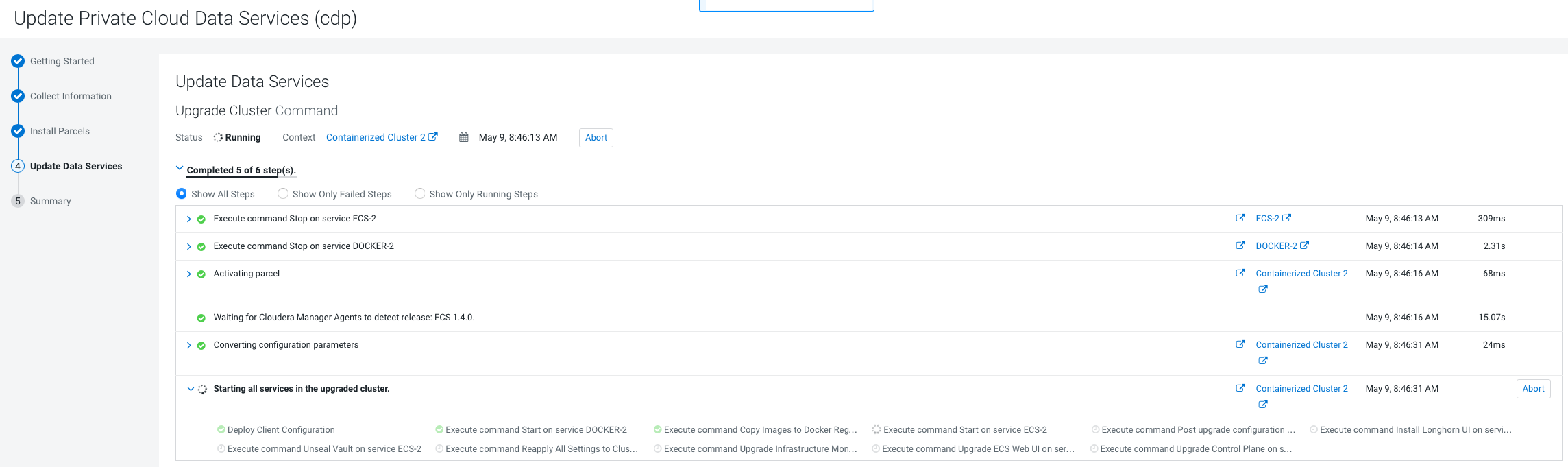Viewport: 1568px width, 467px height.
Task: Collapse the Completed 5 of 6 steps section
Action: [x=180, y=169]
